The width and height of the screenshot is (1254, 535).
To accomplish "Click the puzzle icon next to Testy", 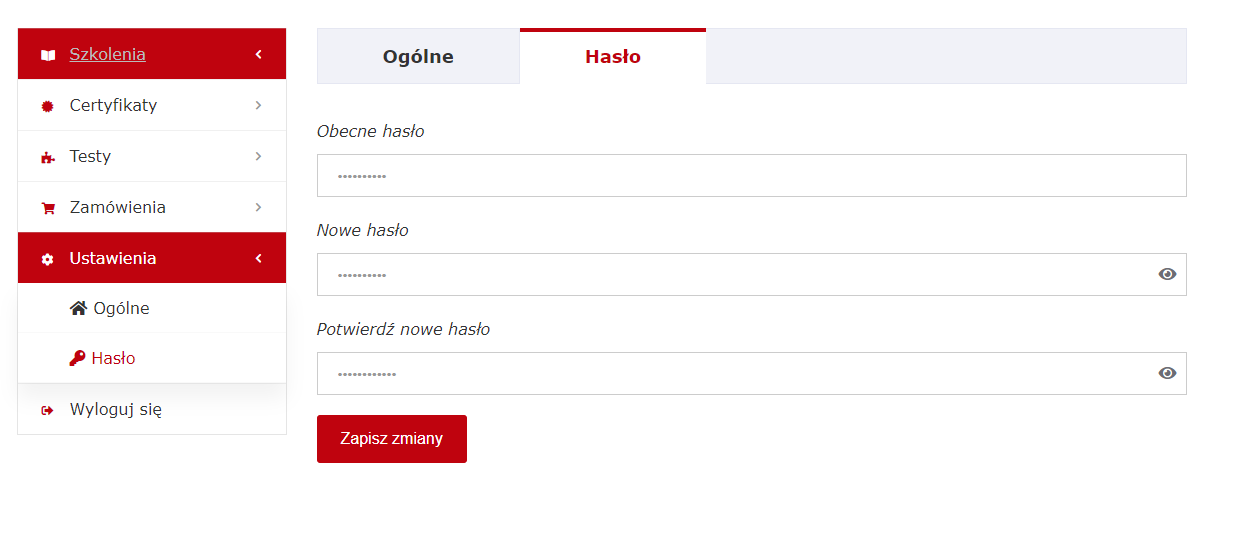I will [x=48, y=157].
